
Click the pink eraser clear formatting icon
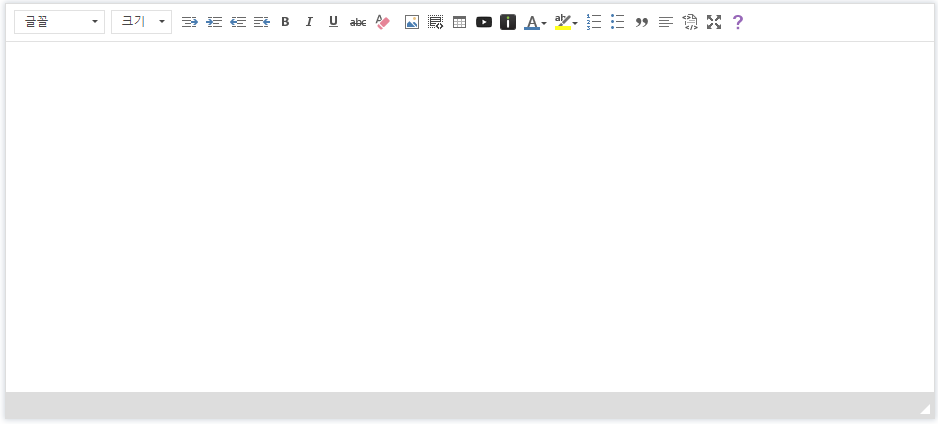[382, 22]
